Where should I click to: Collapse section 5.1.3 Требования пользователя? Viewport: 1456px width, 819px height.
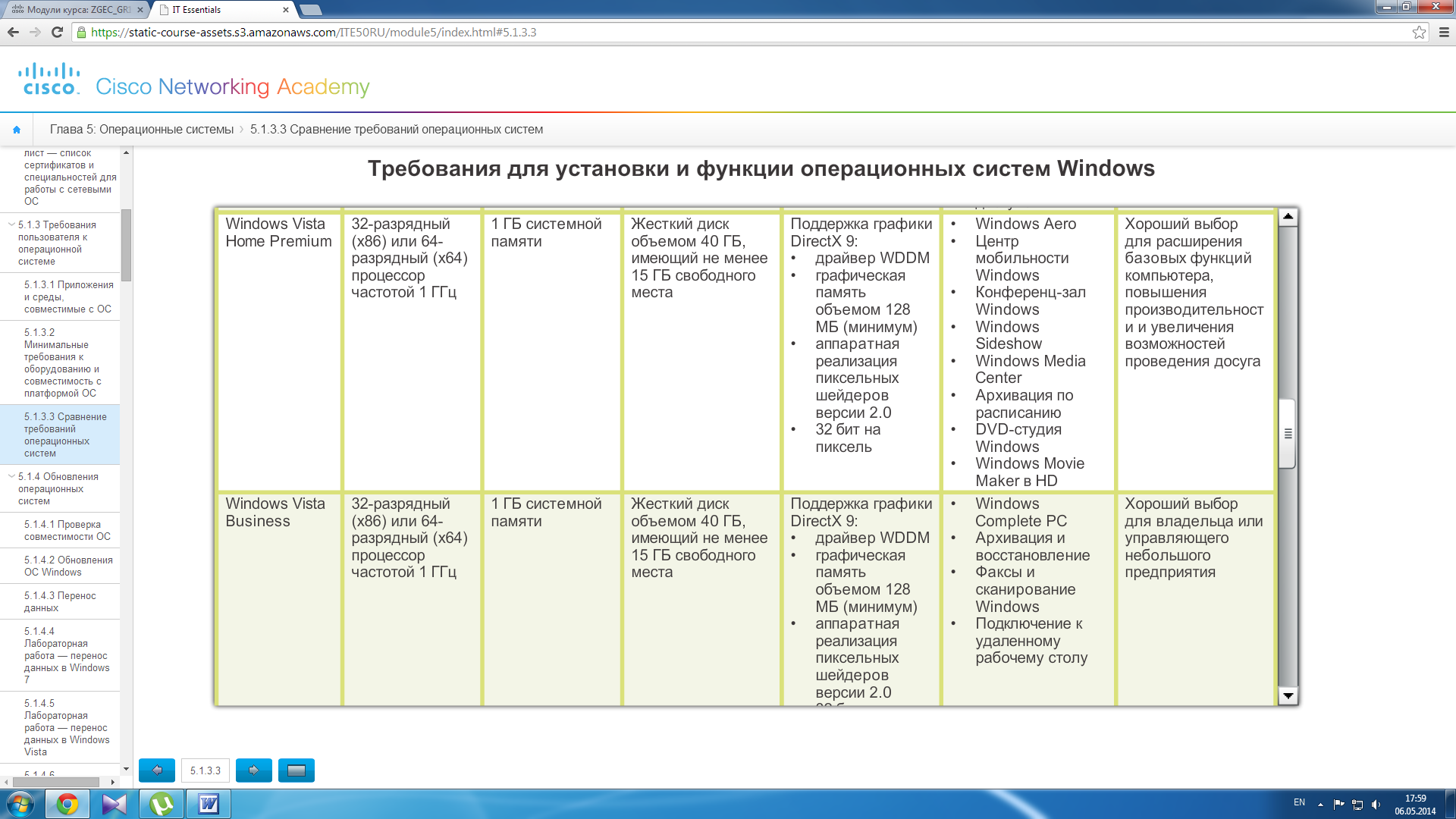[x=11, y=224]
